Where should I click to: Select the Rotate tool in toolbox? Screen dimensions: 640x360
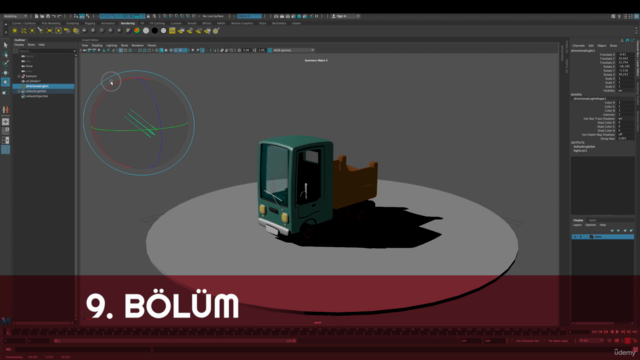click(x=5, y=82)
